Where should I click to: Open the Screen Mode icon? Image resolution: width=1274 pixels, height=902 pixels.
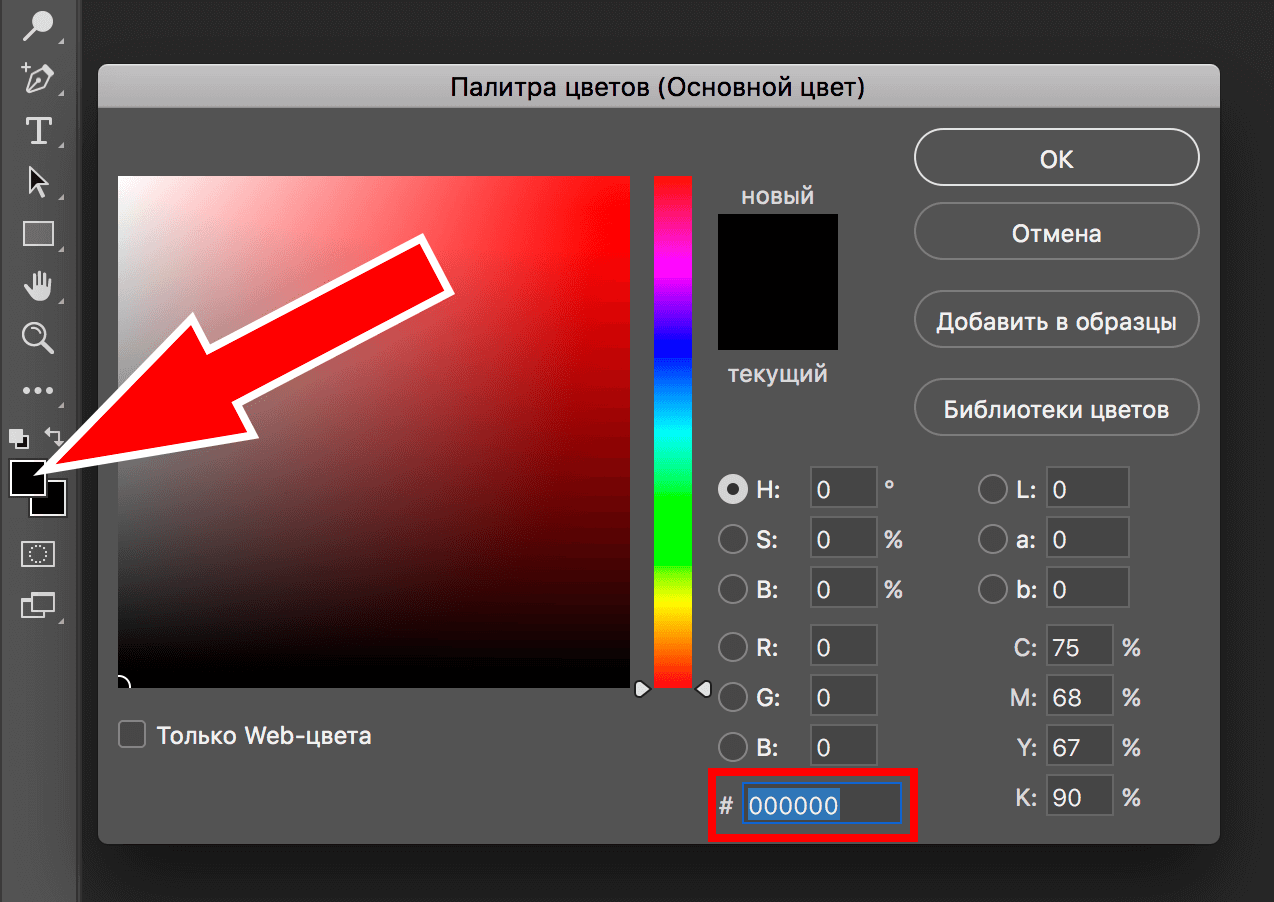point(38,604)
